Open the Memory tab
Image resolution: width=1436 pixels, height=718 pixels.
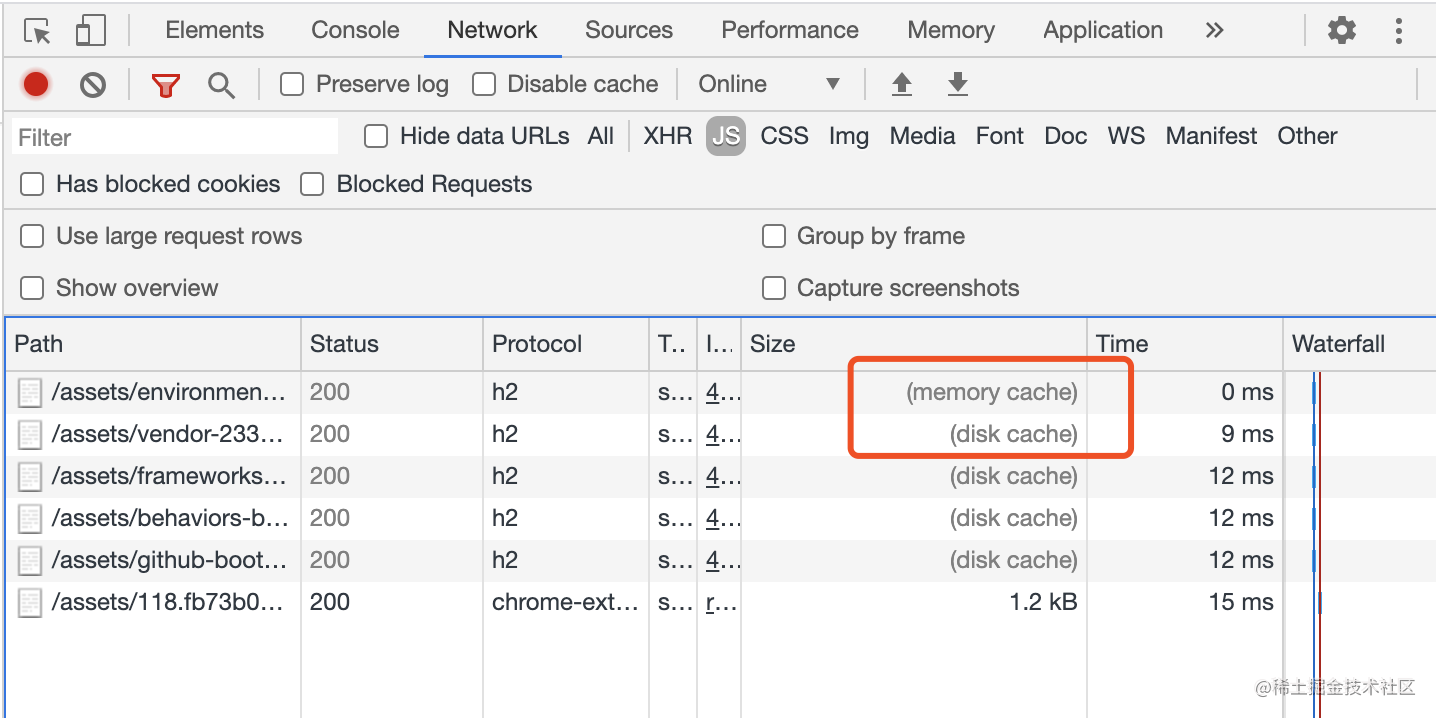pyautogui.click(x=951, y=30)
